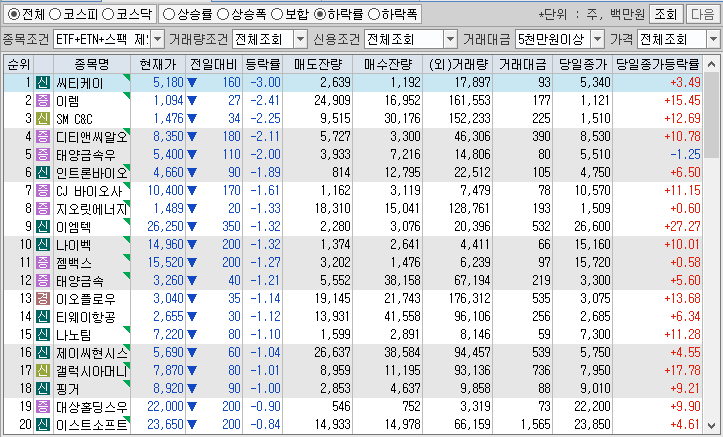Sort by the 순위 column header
This screenshot has height=437, width=723.
18,65
